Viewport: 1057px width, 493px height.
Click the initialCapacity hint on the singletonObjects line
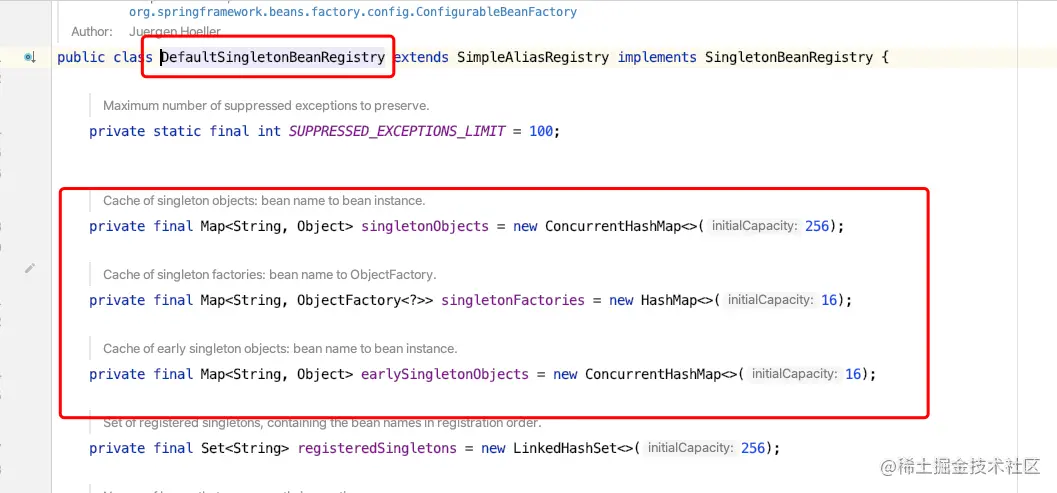pos(754,227)
